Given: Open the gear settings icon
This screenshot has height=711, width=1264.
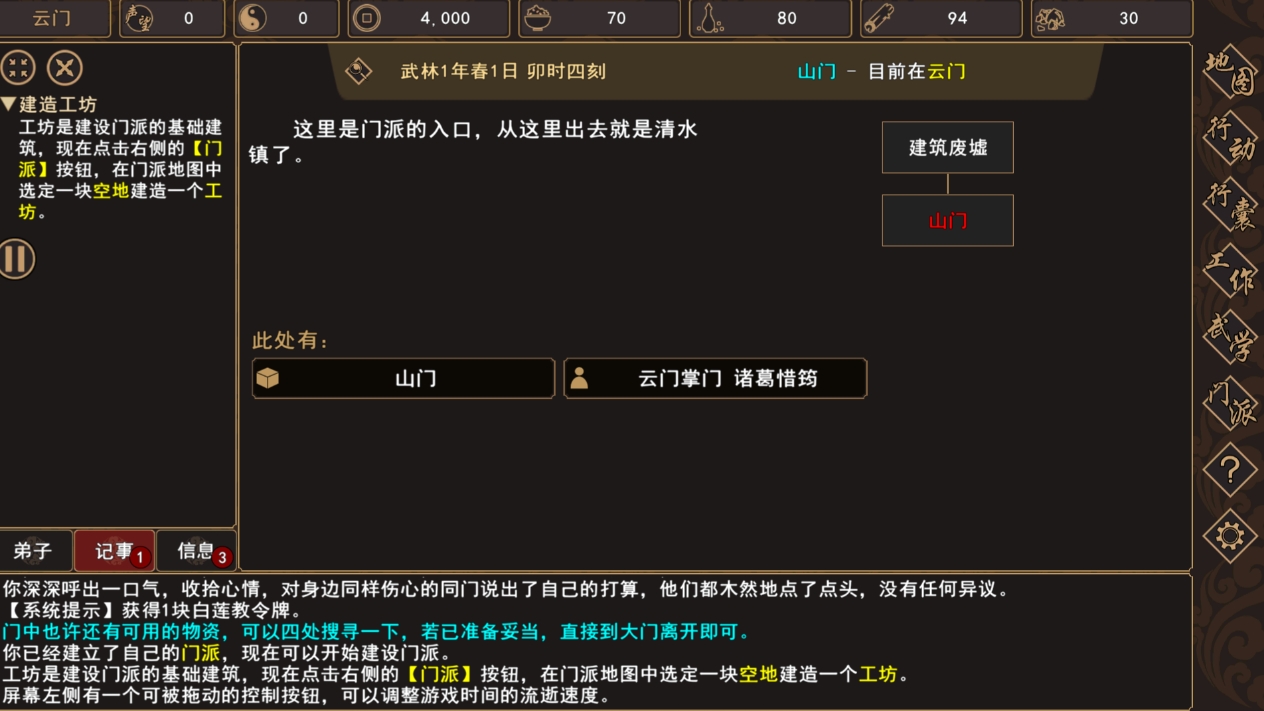Looking at the screenshot, I should [x=1229, y=536].
